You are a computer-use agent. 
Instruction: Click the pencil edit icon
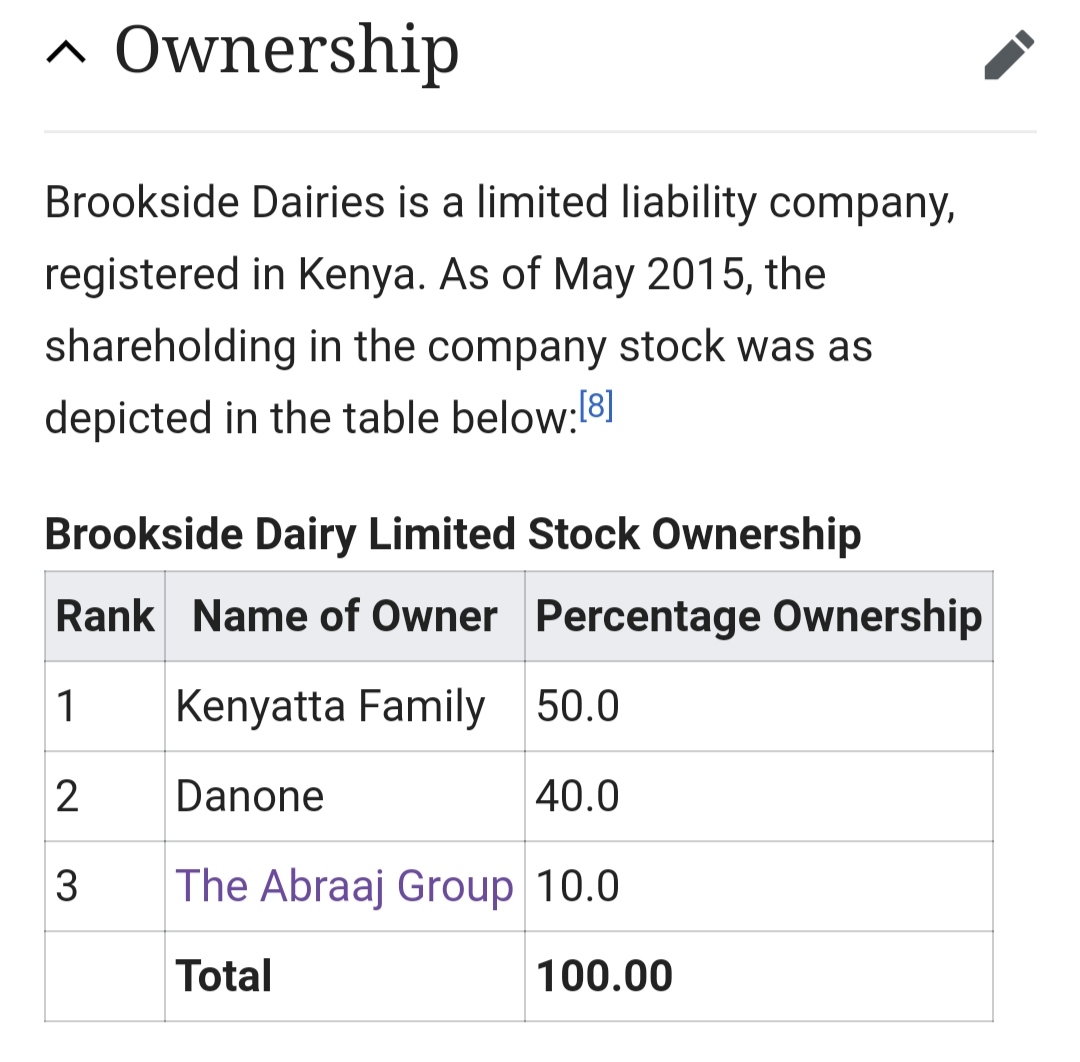click(1008, 56)
